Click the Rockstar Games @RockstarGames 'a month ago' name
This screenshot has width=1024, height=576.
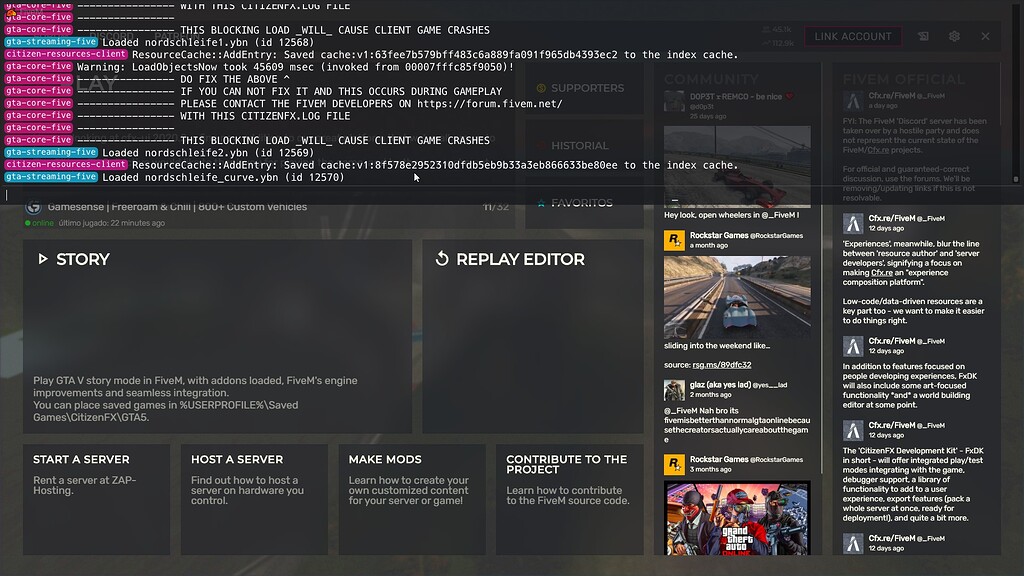pyautogui.click(x=746, y=235)
